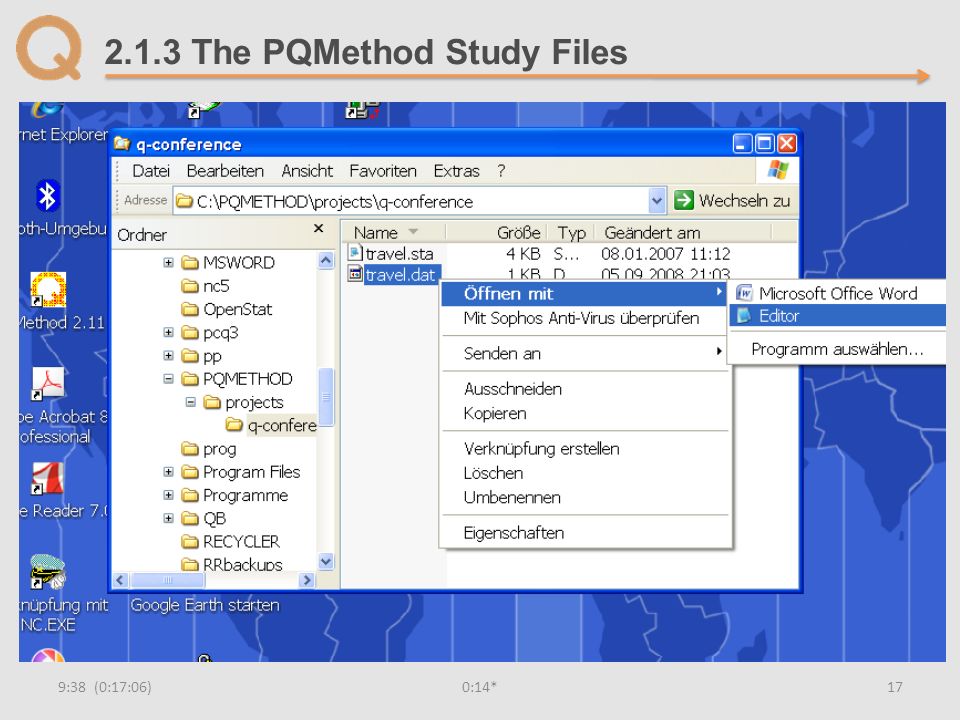Open the Bluetooth desktop icon

47,197
